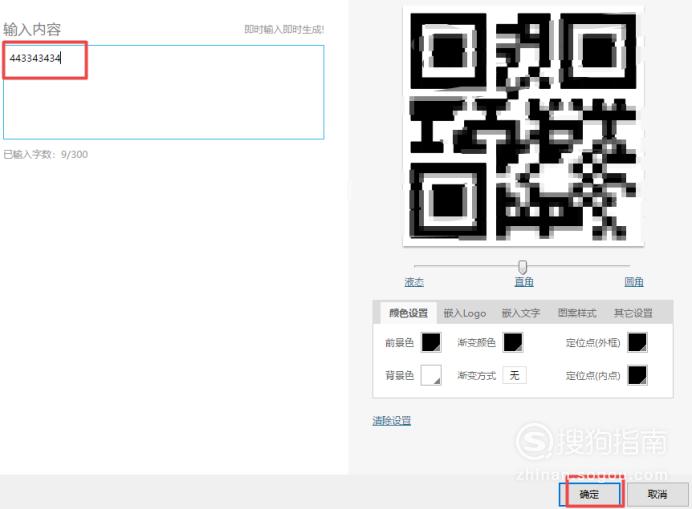Image resolution: width=692 pixels, height=509 pixels.
Task: Click the 输入内容 text input box
Action: pos(164,92)
